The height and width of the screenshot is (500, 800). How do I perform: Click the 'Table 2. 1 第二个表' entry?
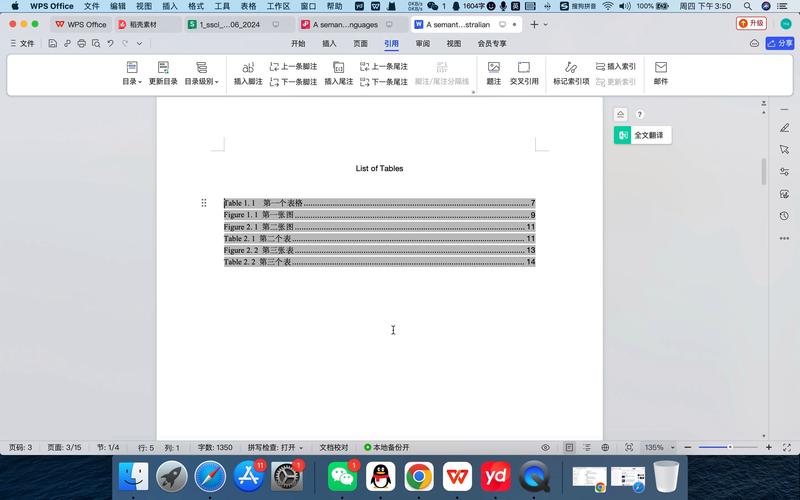coord(380,238)
